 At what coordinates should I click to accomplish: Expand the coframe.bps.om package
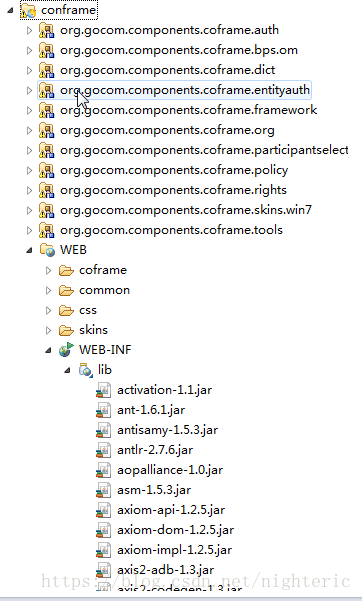(x=30, y=50)
